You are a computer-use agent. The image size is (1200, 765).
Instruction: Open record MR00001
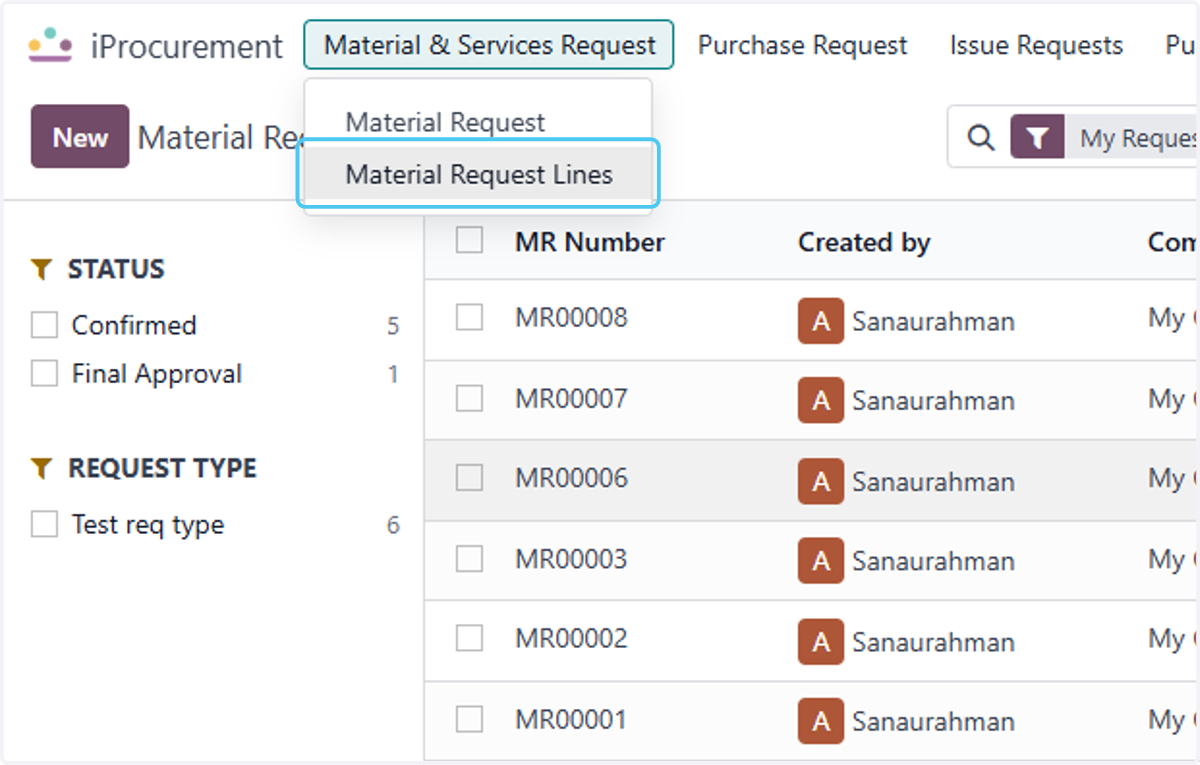click(571, 720)
